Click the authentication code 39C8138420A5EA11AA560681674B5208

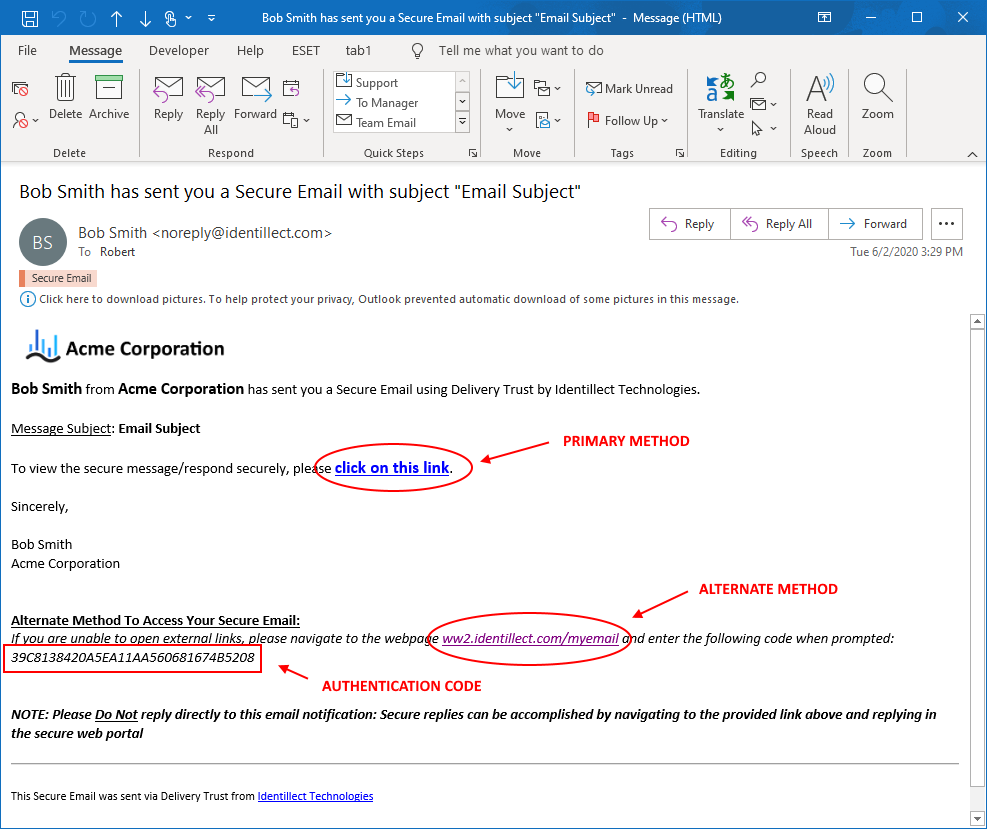click(x=133, y=658)
